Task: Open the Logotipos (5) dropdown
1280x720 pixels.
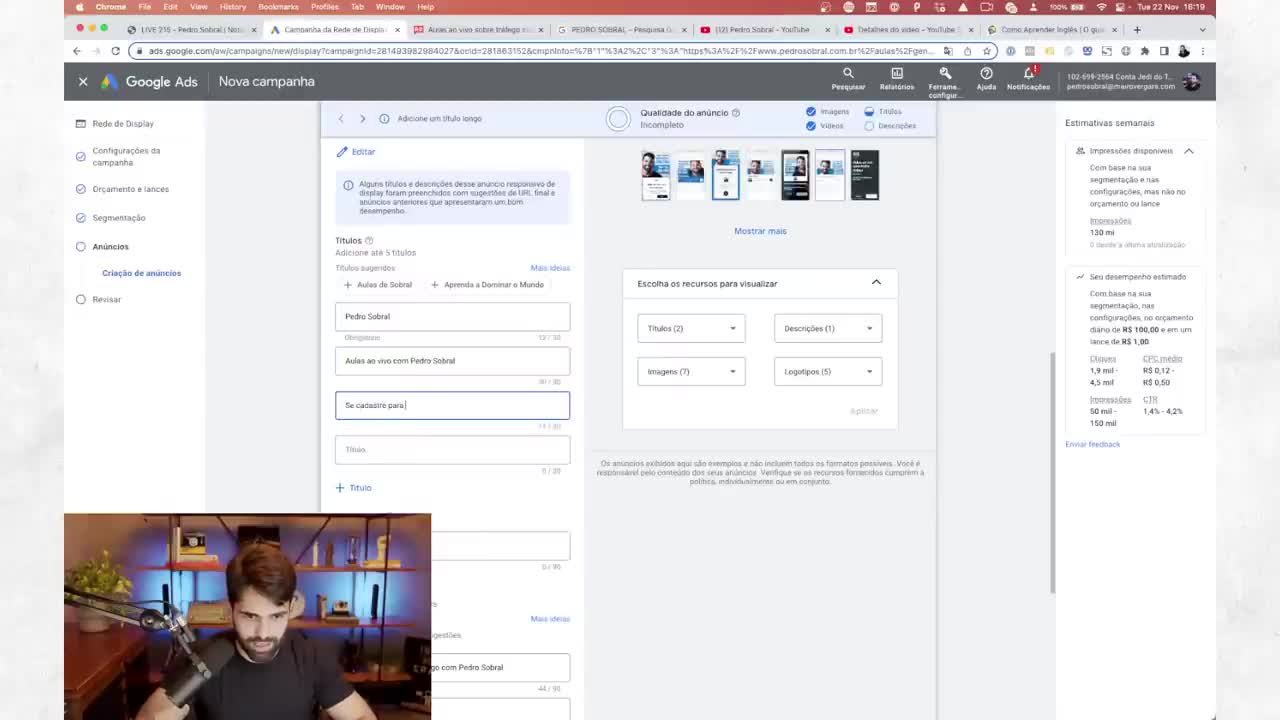Action: [x=828, y=372]
